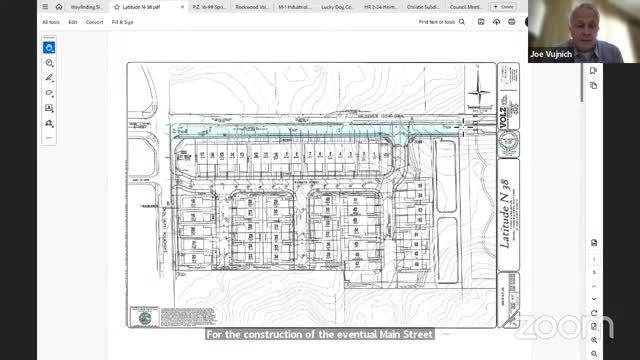Open the Edit menu item
Image resolution: width=640 pixels, height=360 pixels.
pyautogui.click(x=73, y=22)
